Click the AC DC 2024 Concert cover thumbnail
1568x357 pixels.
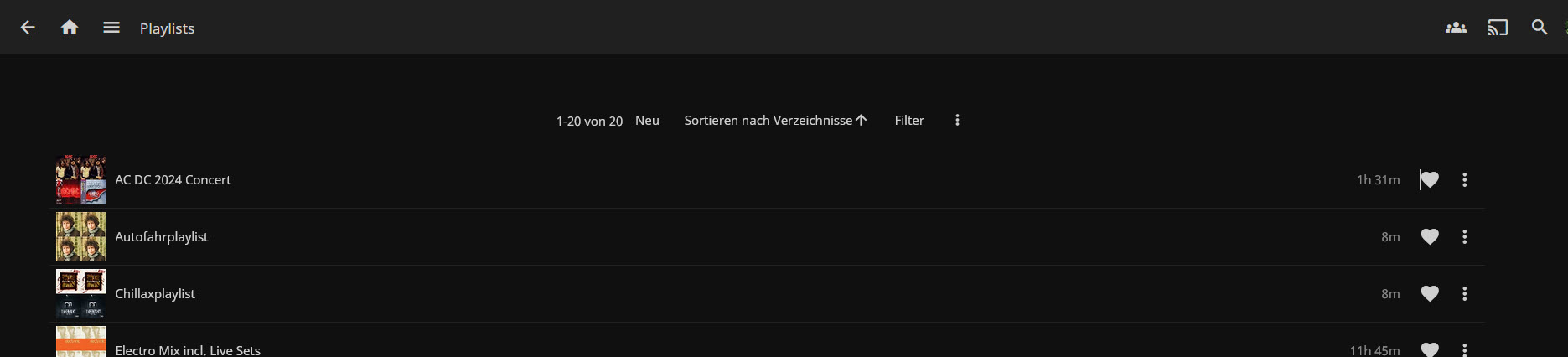[80, 179]
